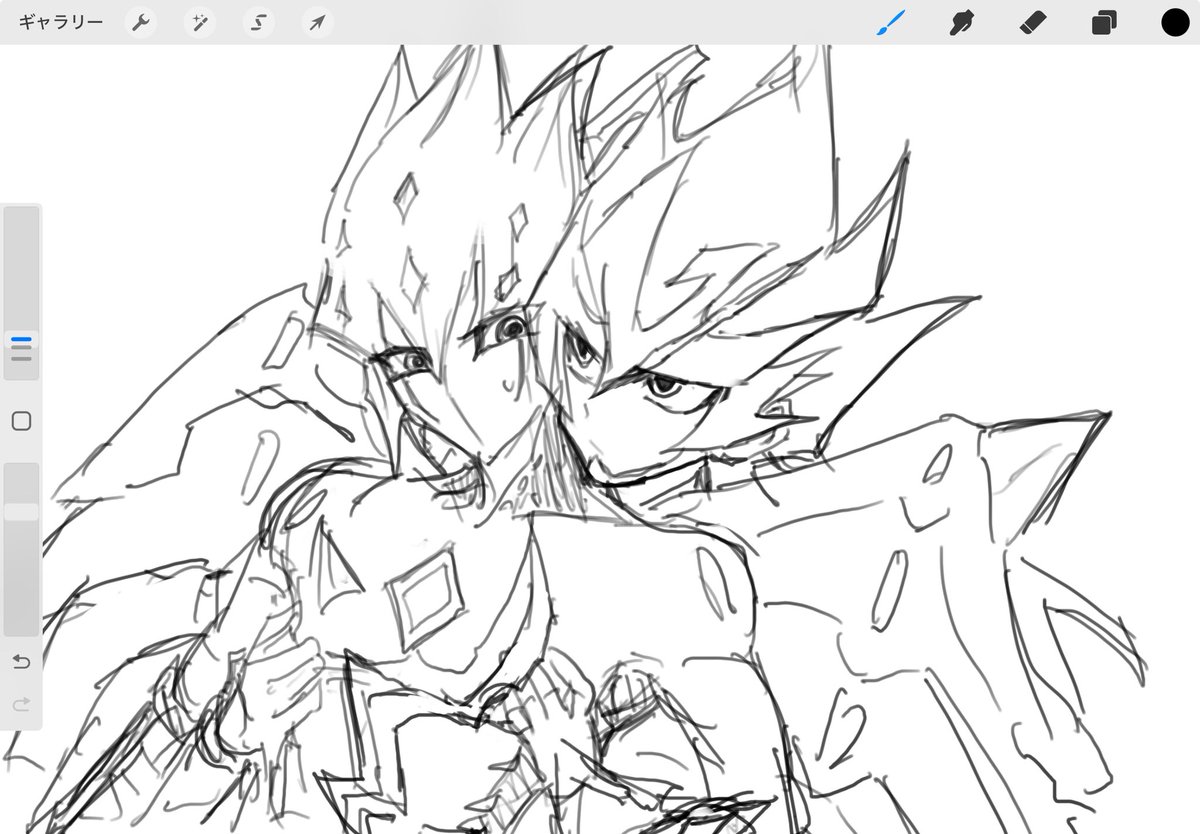Open the Layers panel

[1104, 22]
